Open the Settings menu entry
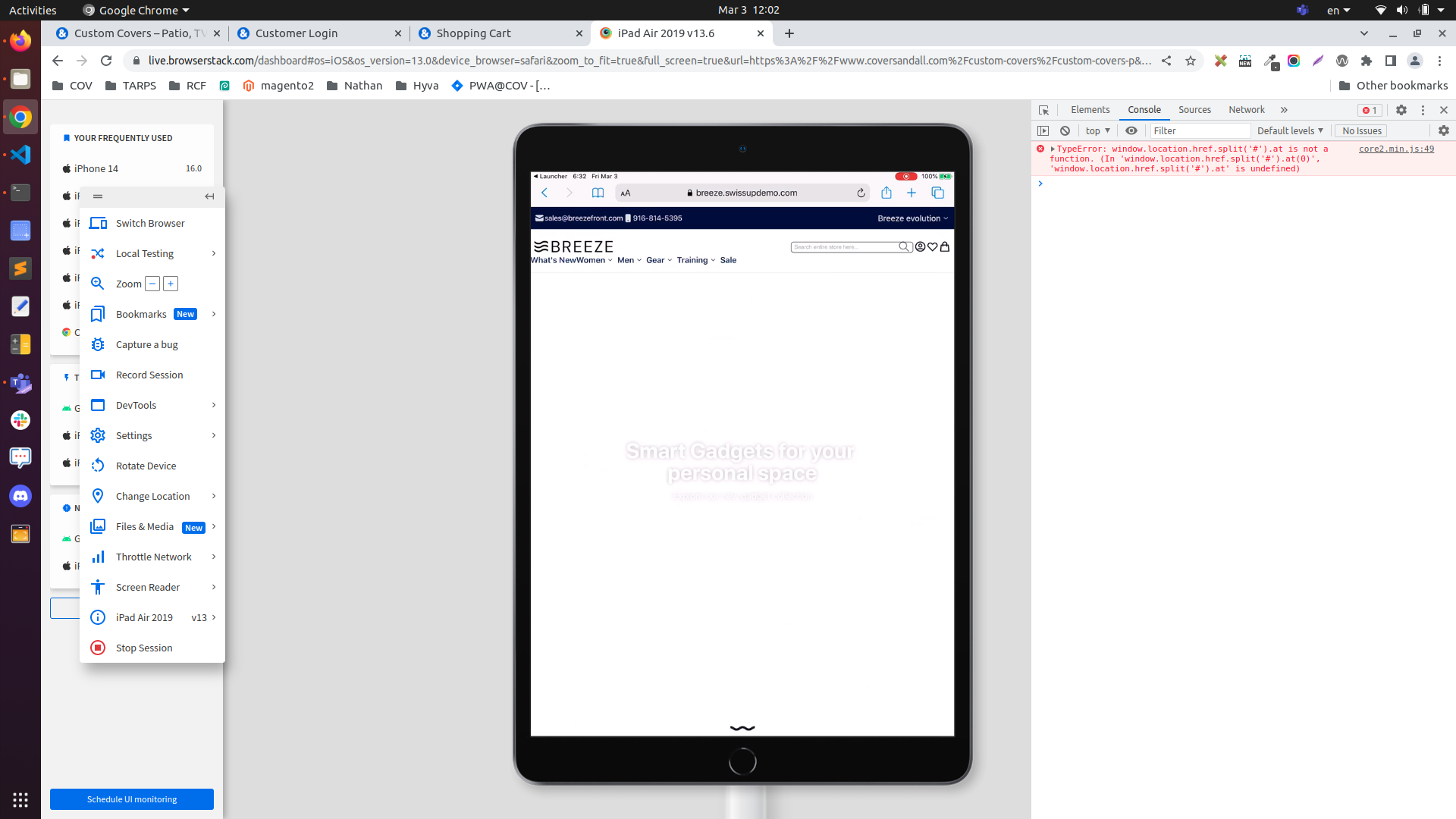Image resolution: width=1456 pixels, height=819 pixels. coord(152,435)
